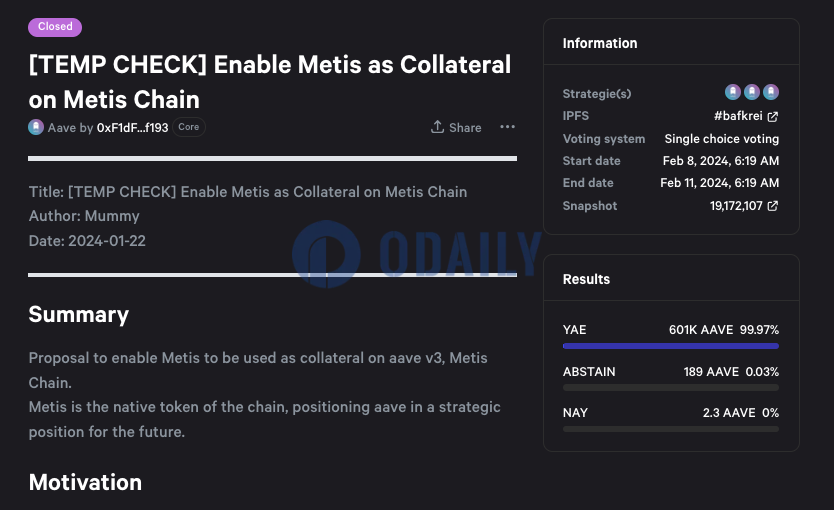Click the Share upload icon
This screenshot has width=834, height=510.
[437, 127]
